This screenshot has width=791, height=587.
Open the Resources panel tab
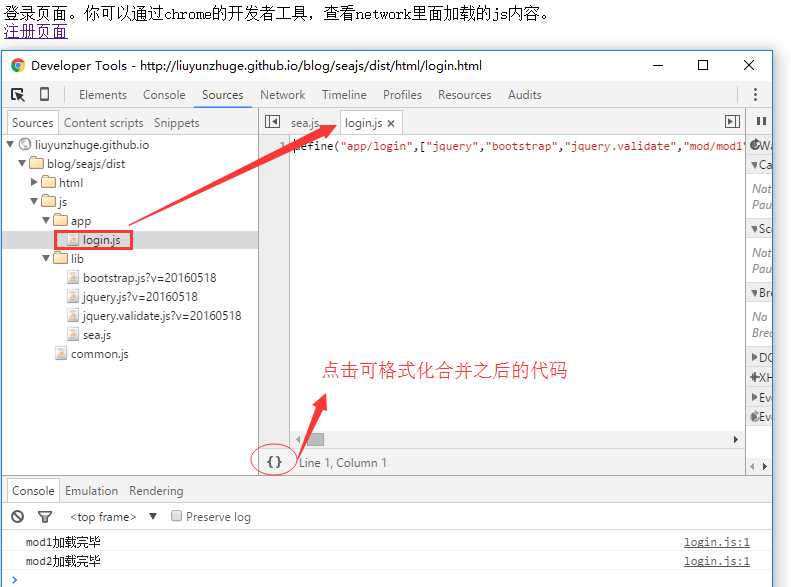pyautogui.click(x=464, y=95)
